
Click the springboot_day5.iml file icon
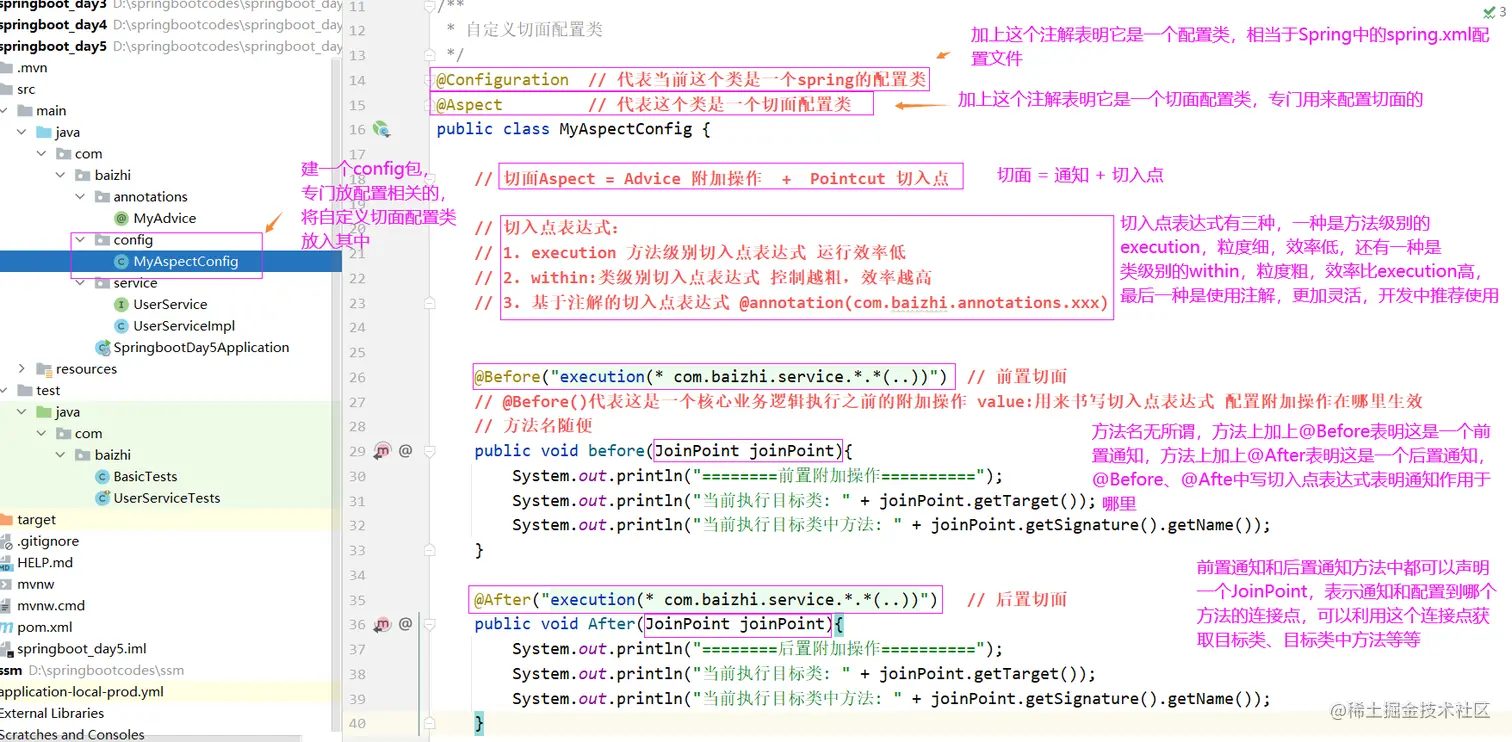pos(6,648)
